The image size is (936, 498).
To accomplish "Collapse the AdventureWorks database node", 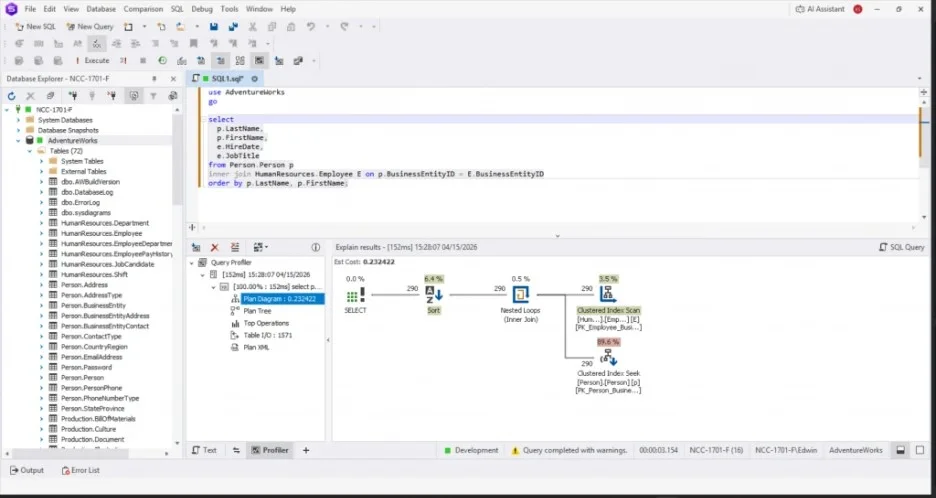I will coord(18,140).
